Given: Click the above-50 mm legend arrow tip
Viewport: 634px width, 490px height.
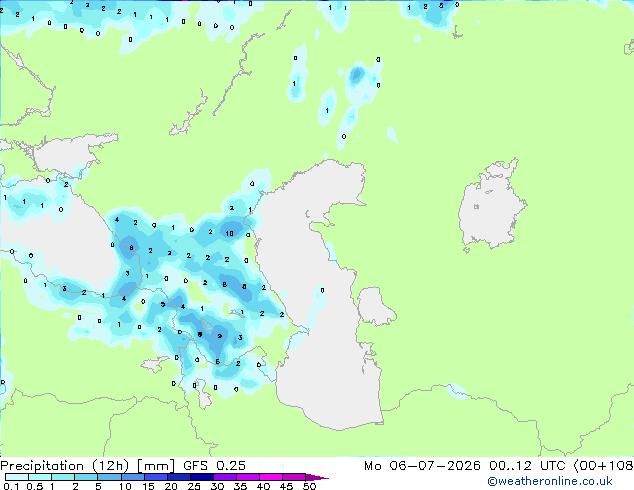Looking at the screenshot, I should [x=317, y=477].
